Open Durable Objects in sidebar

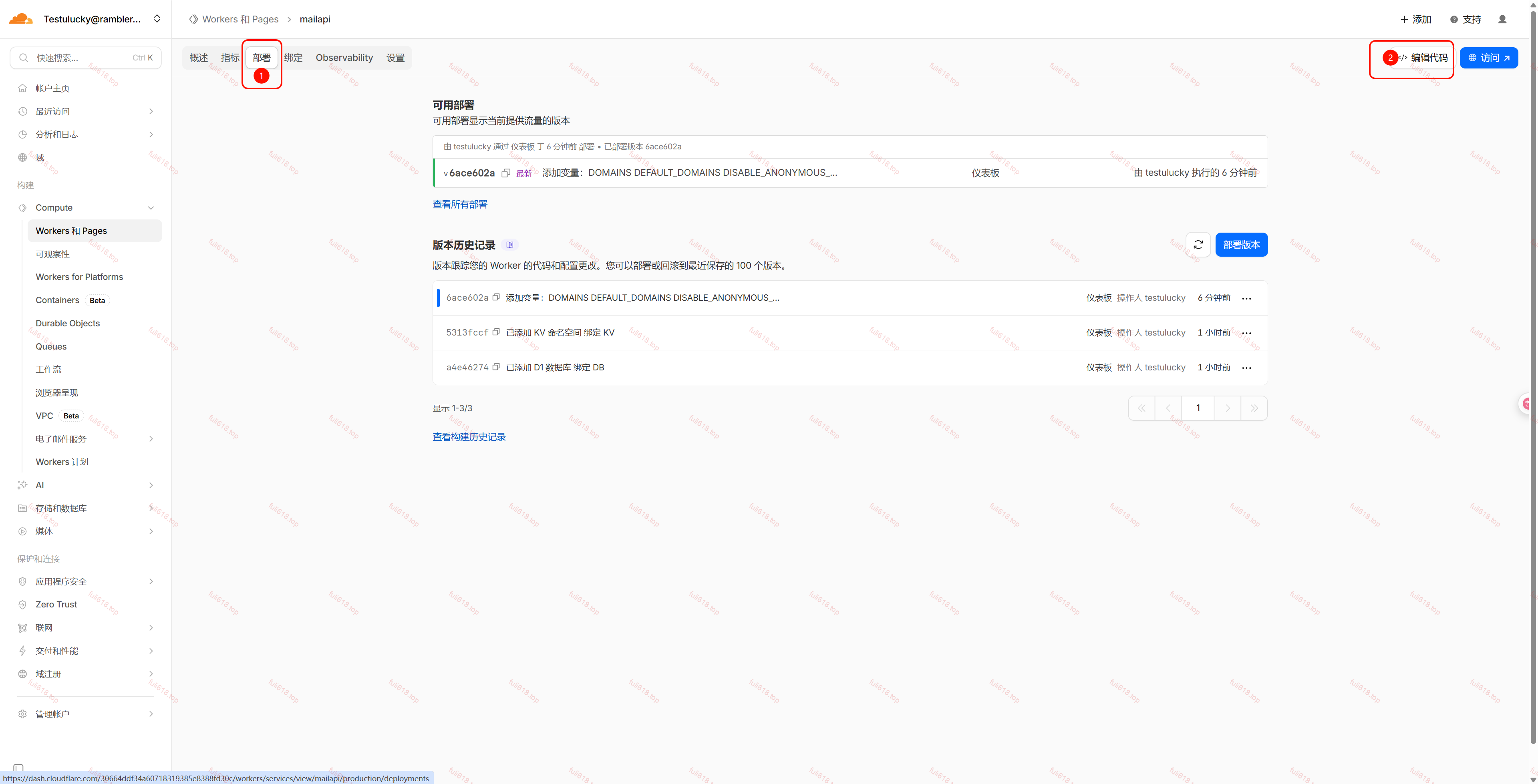[x=68, y=324]
